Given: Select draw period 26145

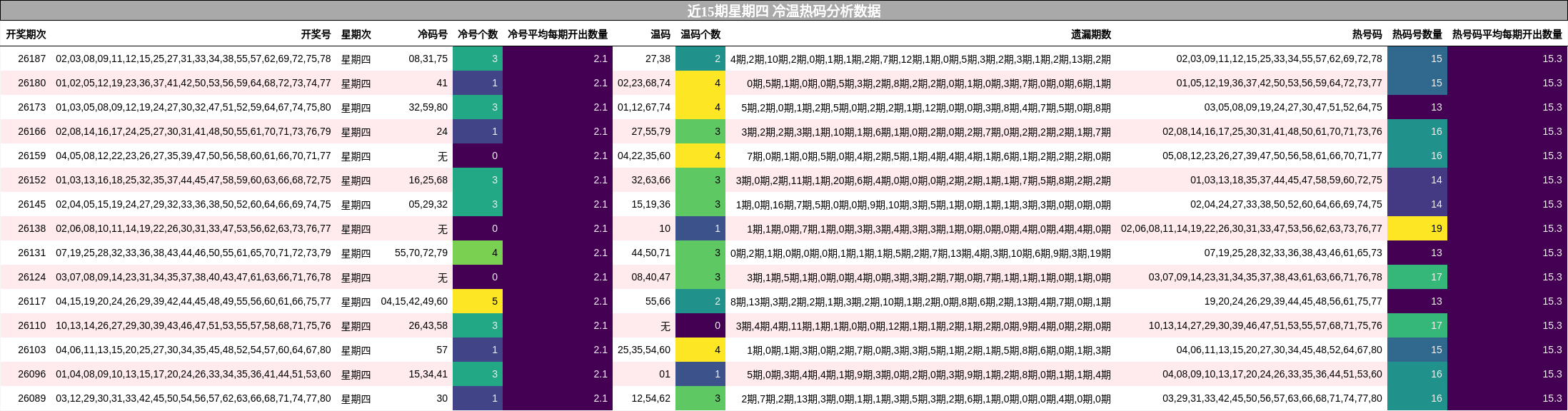Looking at the screenshot, I should click(x=31, y=204).
